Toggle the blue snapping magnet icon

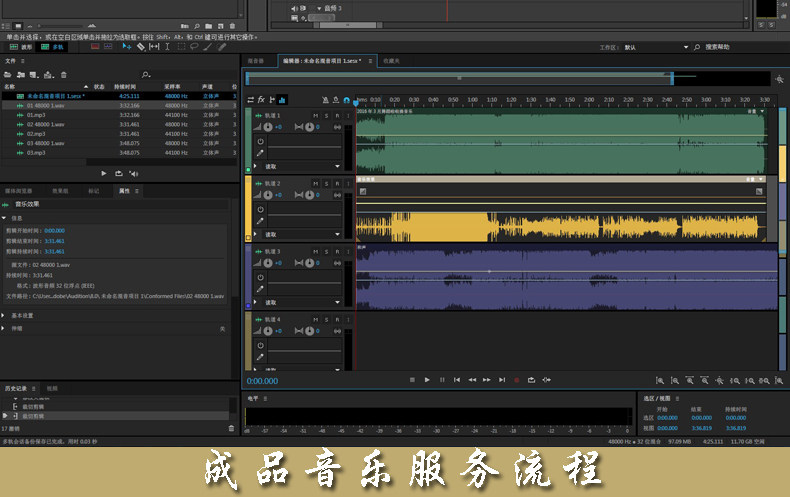tap(347, 100)
